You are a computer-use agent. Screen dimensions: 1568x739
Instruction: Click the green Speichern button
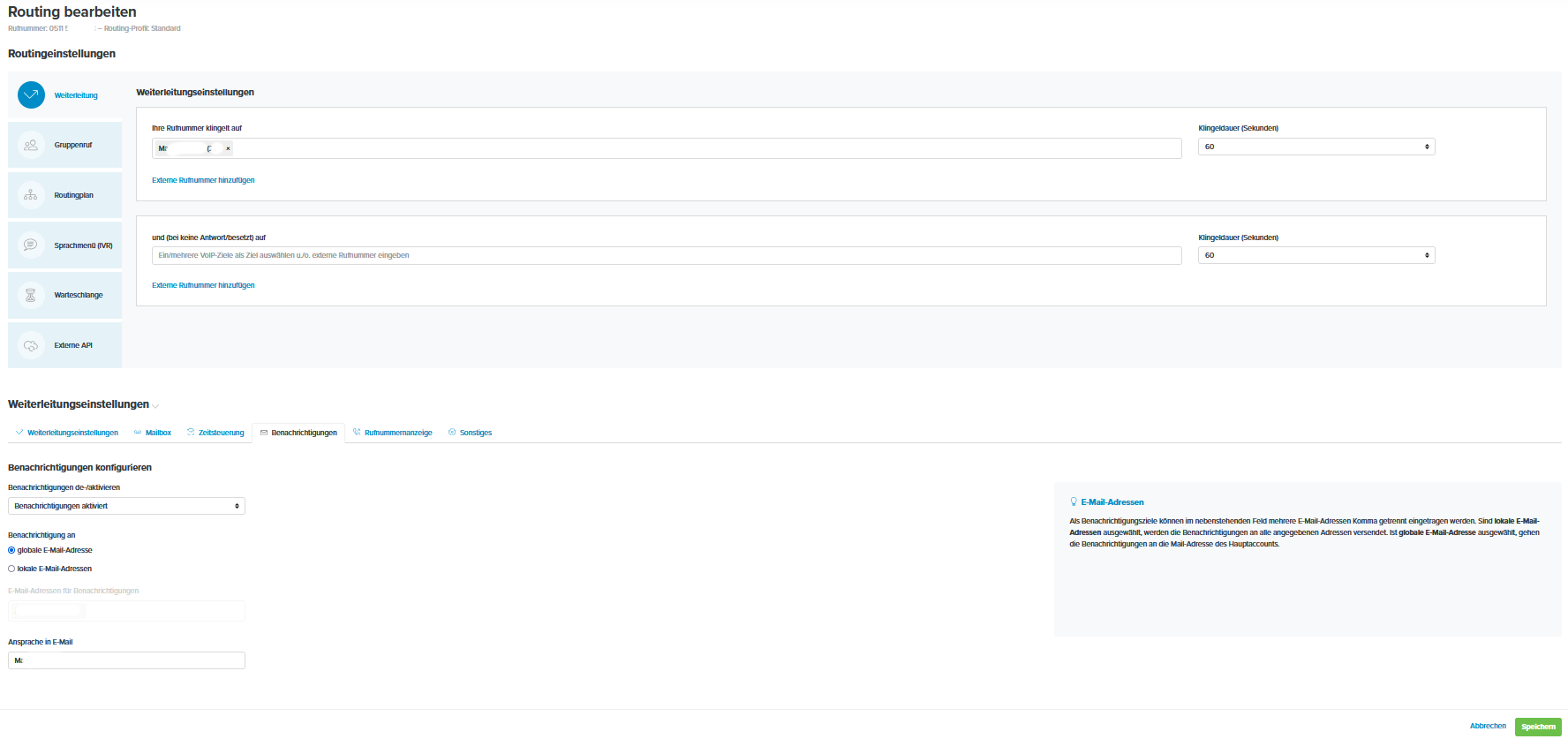1538,727
